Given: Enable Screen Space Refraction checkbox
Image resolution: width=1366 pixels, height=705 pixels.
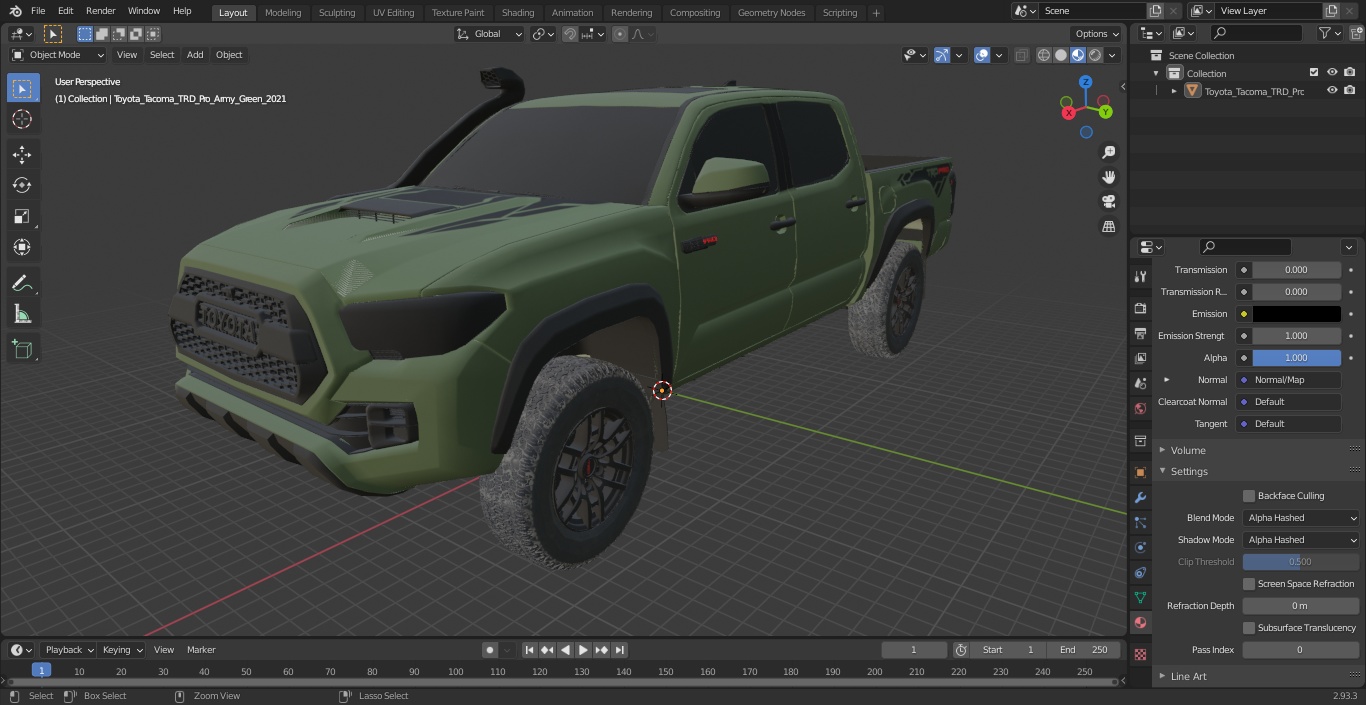Looking at the screenshot, I should coord(1249,584).
